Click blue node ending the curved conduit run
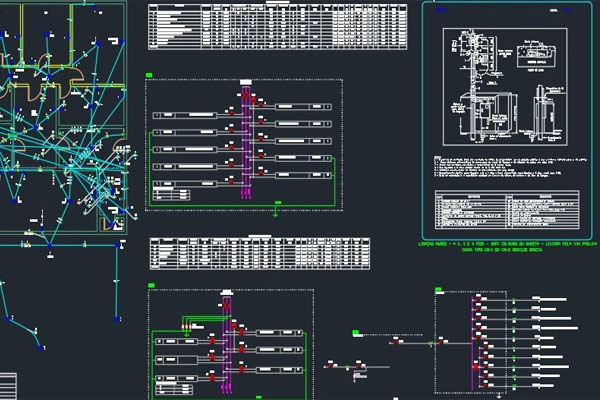600x400 pixels. (40, 348)
